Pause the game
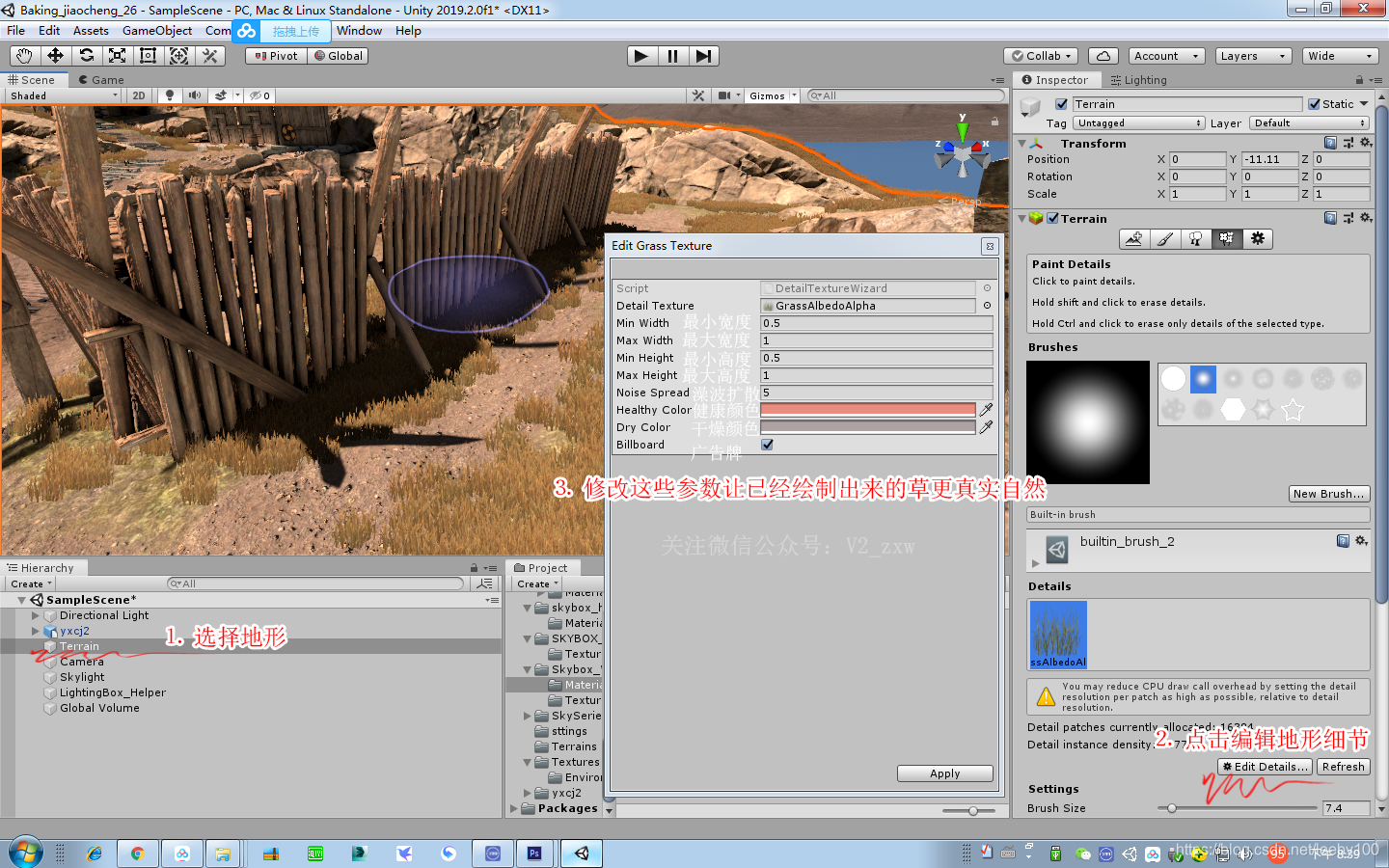Viewport: 1389px width, 868px height. tap(672, 56)
